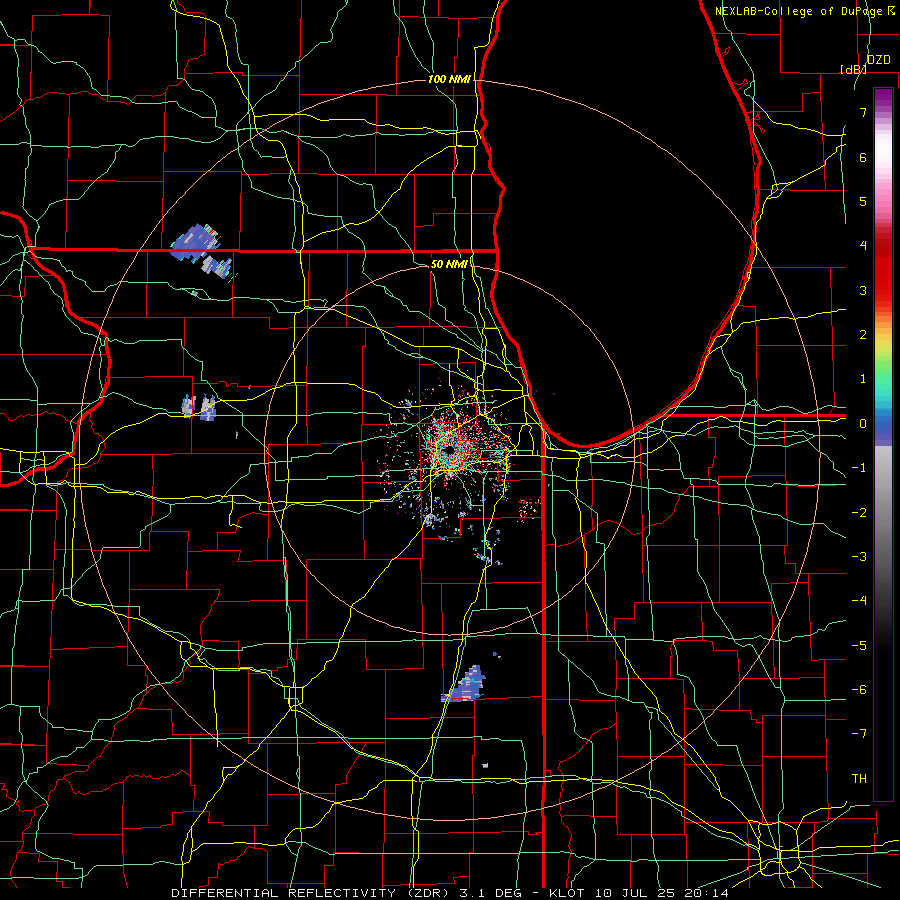The image size is (900, 900).
Task: Click the KLOT station identifier in the caption
Action: pos(566,893)
